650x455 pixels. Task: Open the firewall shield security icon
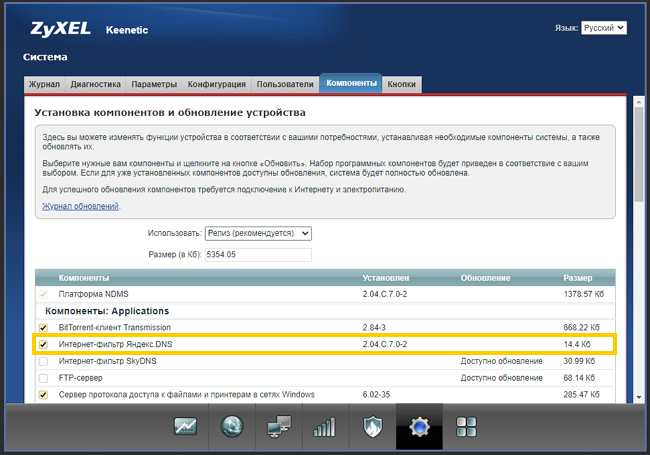(372, 427)
